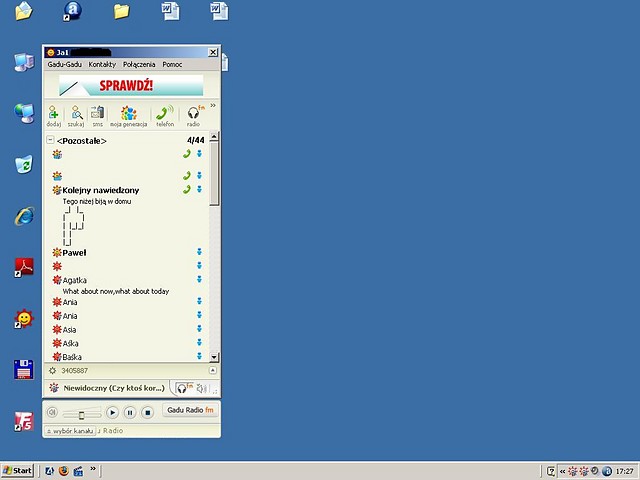Open floppy disk desktop icon
Viewport: 640px width, 480px height.
(x=24, y=369)
